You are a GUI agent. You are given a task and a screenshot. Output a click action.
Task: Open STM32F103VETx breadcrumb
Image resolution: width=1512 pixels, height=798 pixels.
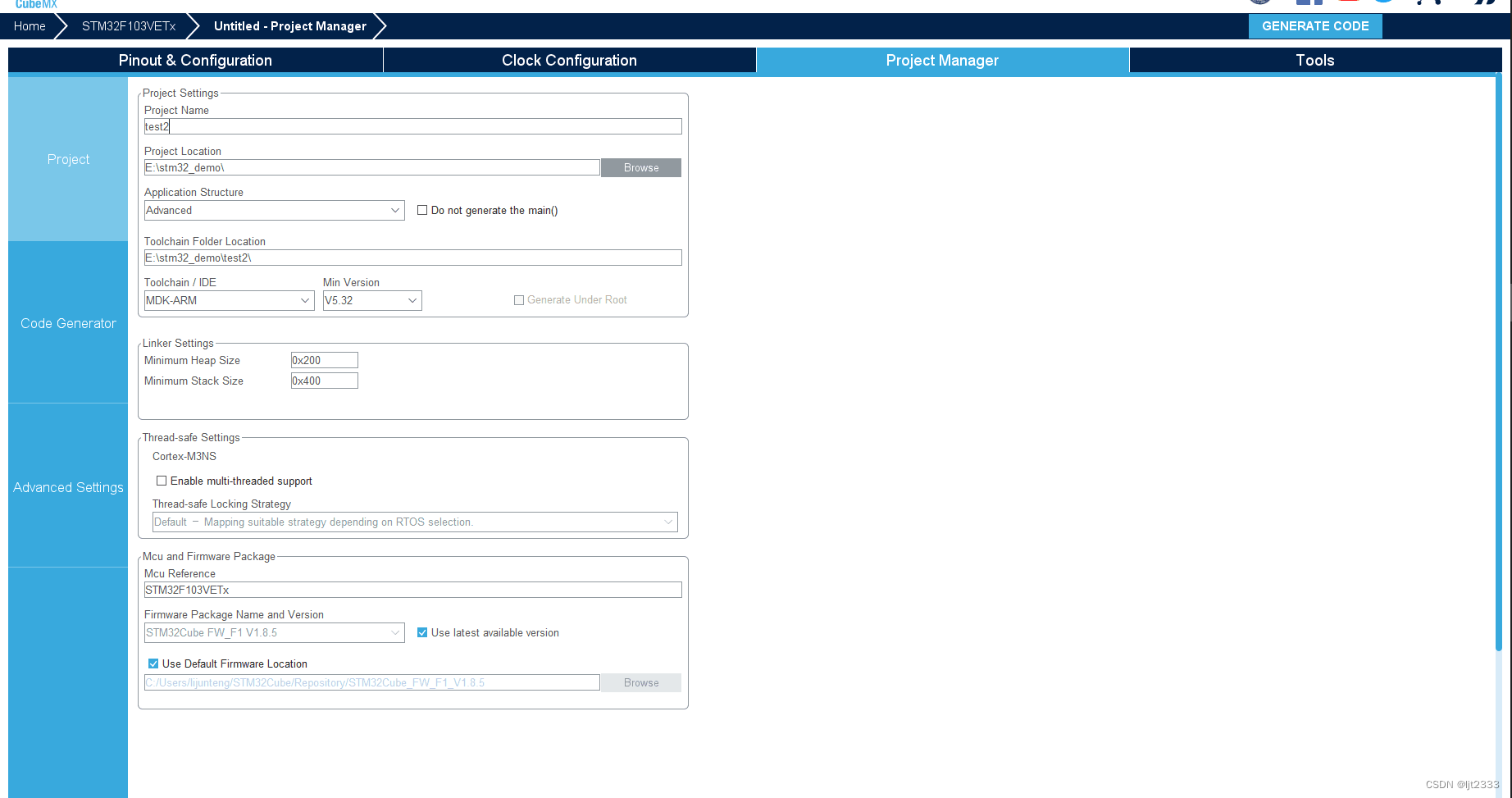129,26
